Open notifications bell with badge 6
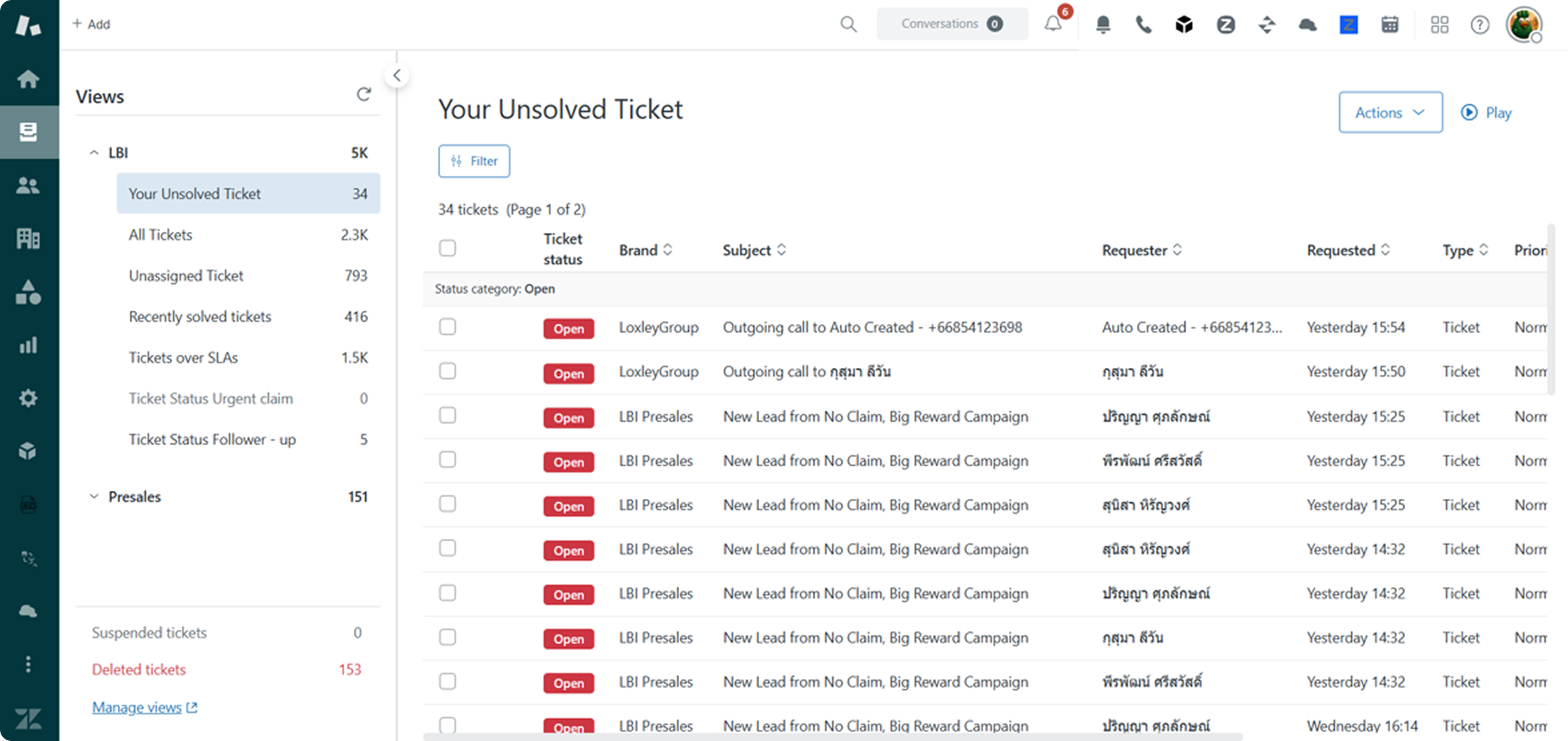 click(x=1053, y=25)
